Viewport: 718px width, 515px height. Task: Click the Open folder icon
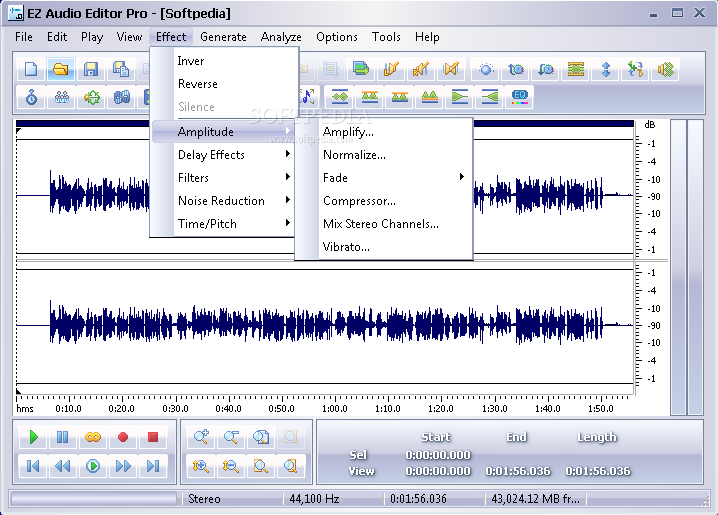tap(60, 70)
